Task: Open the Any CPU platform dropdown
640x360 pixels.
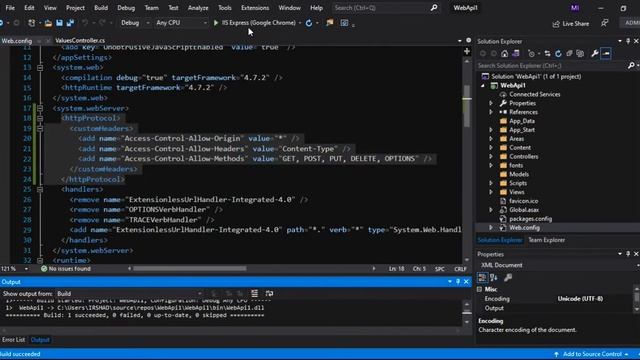Action: click(181, 23)
